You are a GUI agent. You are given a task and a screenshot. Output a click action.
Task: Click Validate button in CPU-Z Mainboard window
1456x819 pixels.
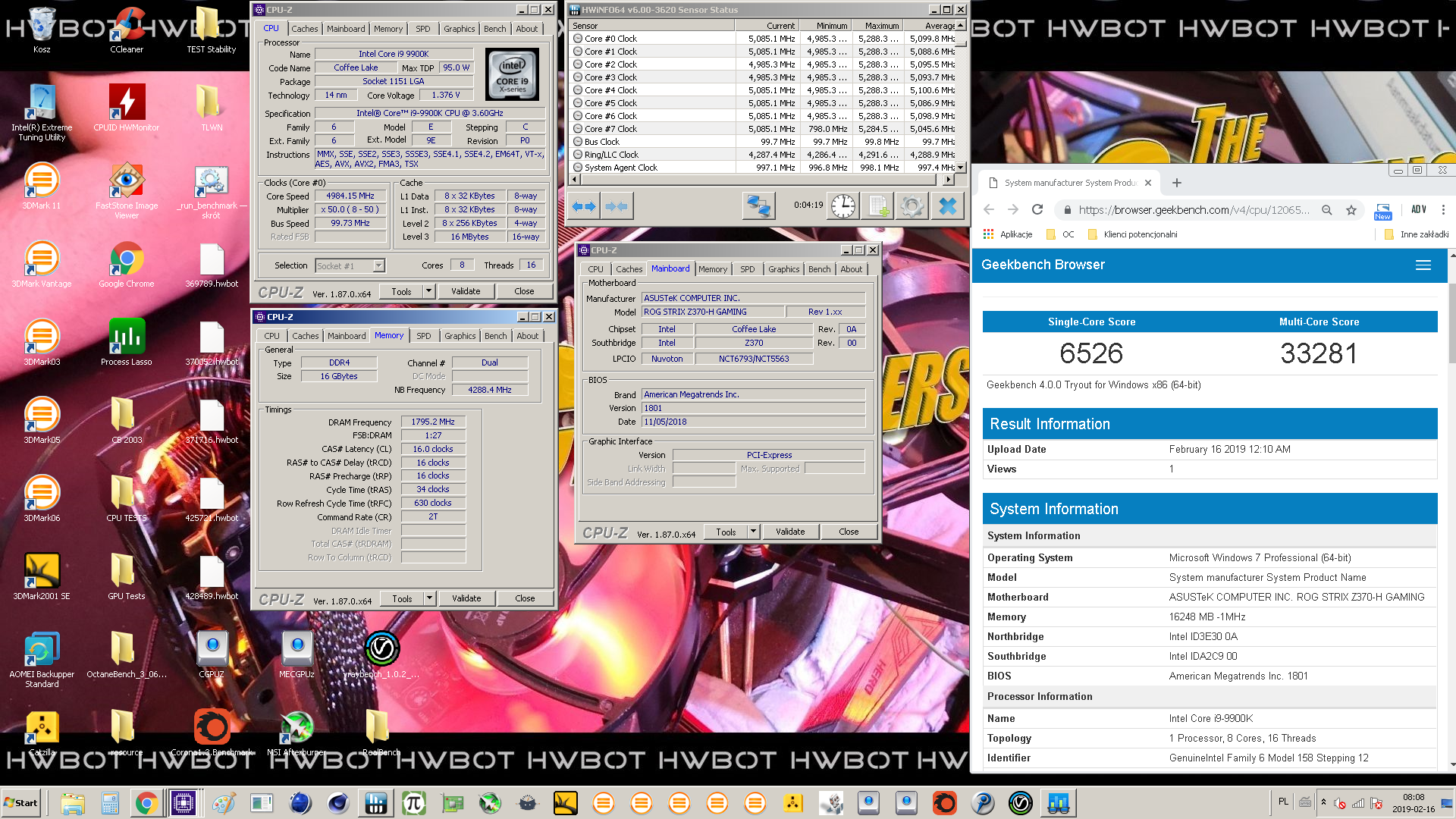click(790, 532)
